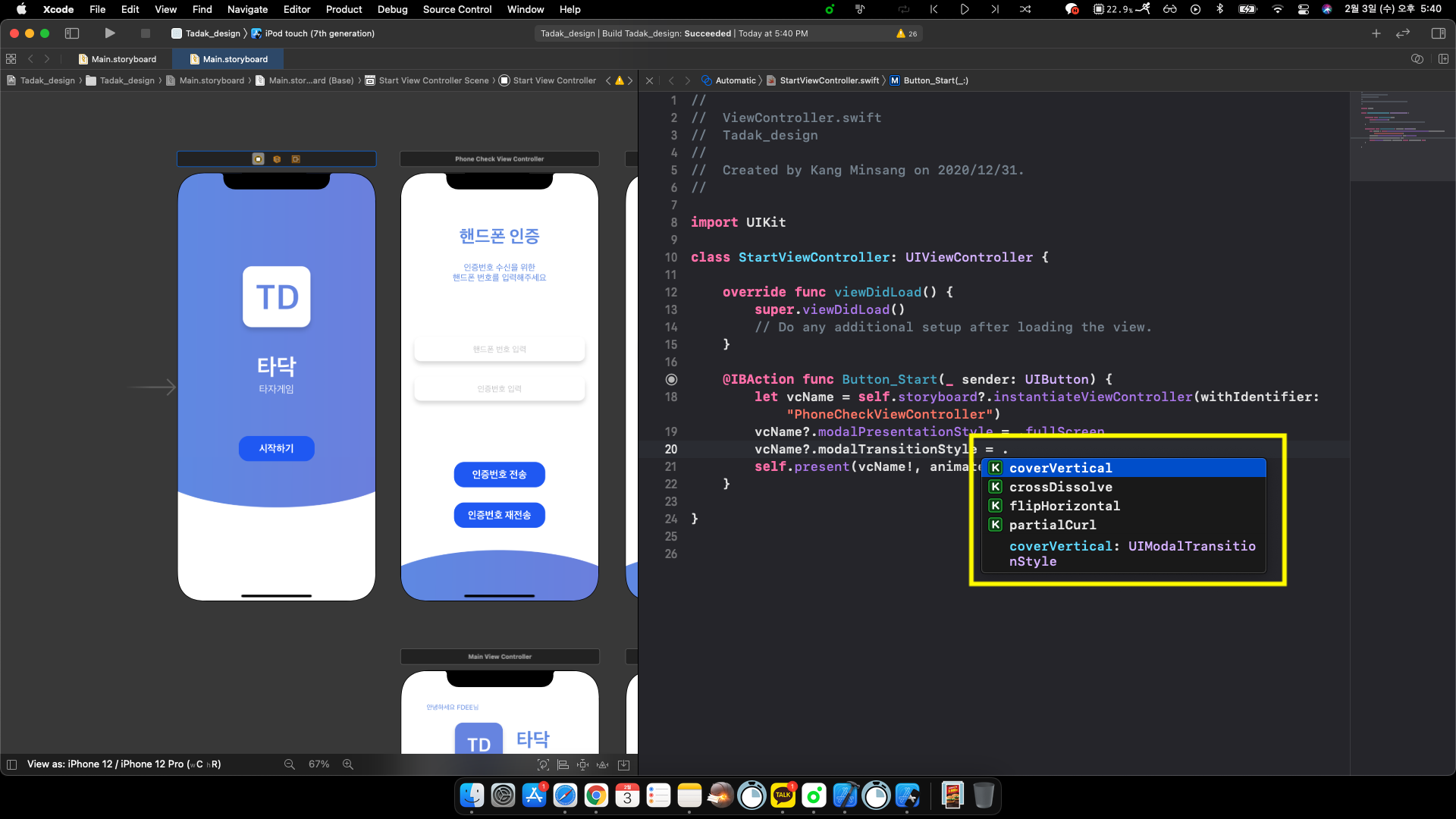Open the Align constraints tool
Viewport: 1456px width, 819px height.
click(x=563, y=764)
